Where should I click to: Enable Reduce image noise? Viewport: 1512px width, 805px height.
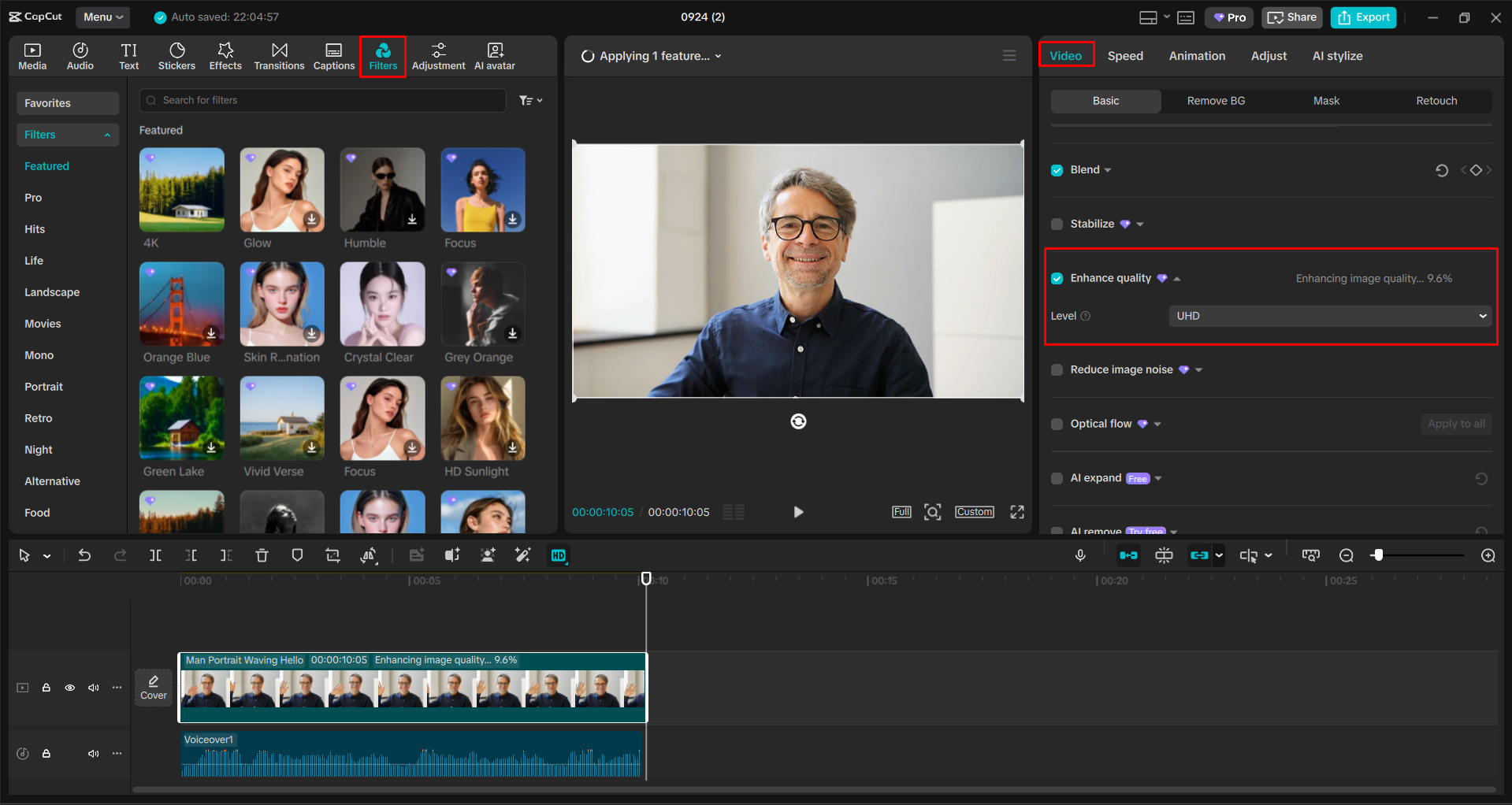pos(1056,369)
